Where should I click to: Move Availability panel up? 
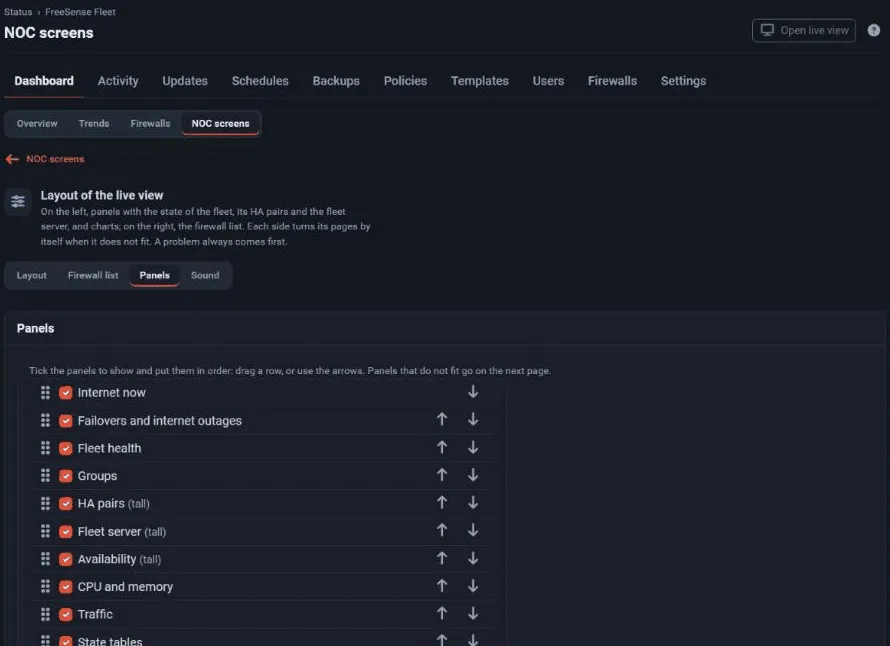(442, 558)
